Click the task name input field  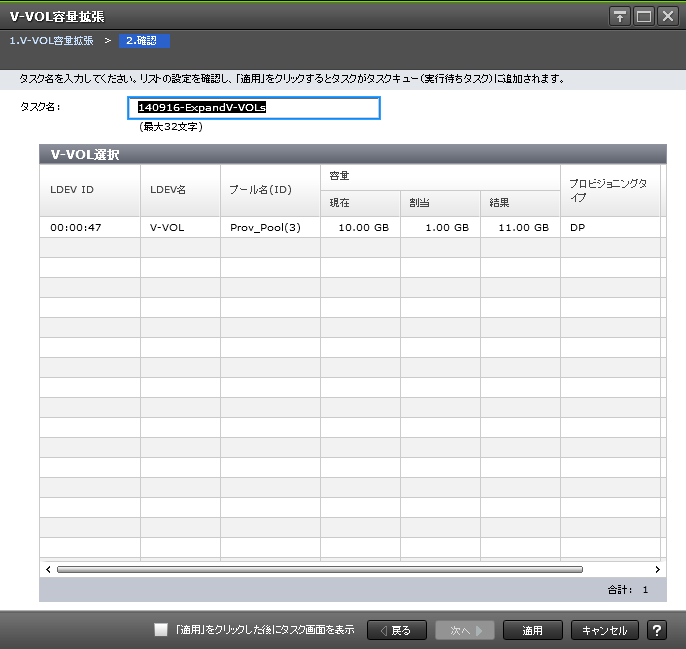point(258,107)
